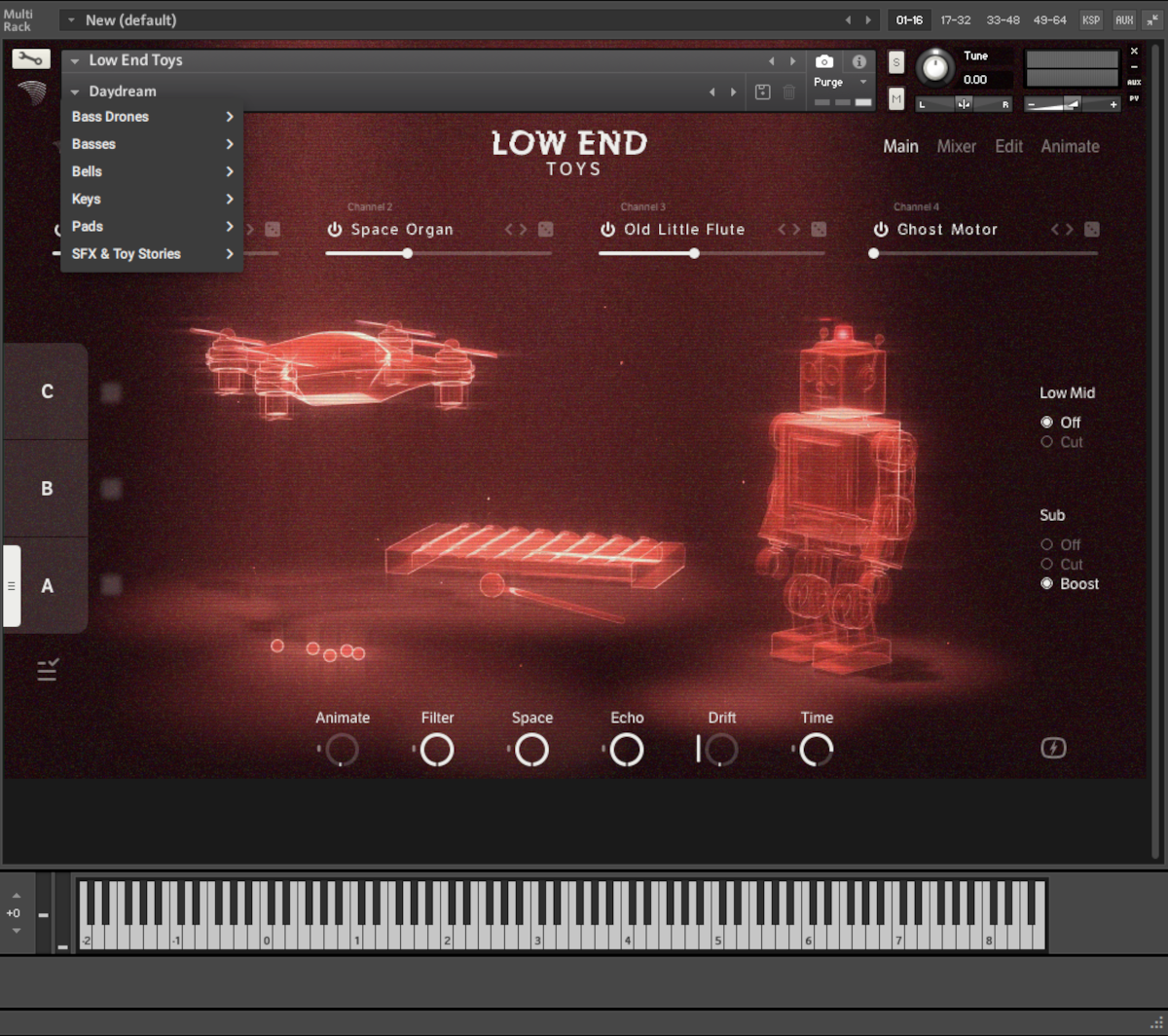Select the previous sound for Old Little Flute
The width and height of the screenshot is (1168, 1036).
[782, 230]
